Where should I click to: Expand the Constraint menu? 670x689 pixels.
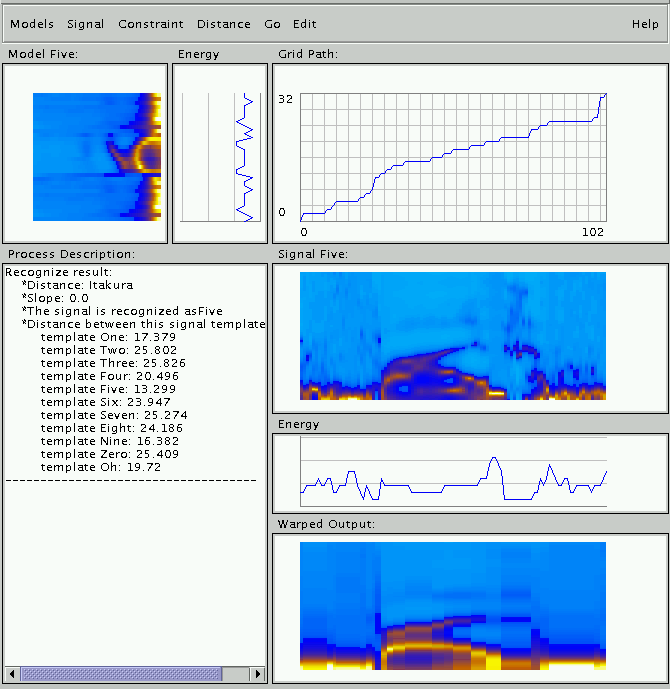pyautogui.click(x=150, y=24)
